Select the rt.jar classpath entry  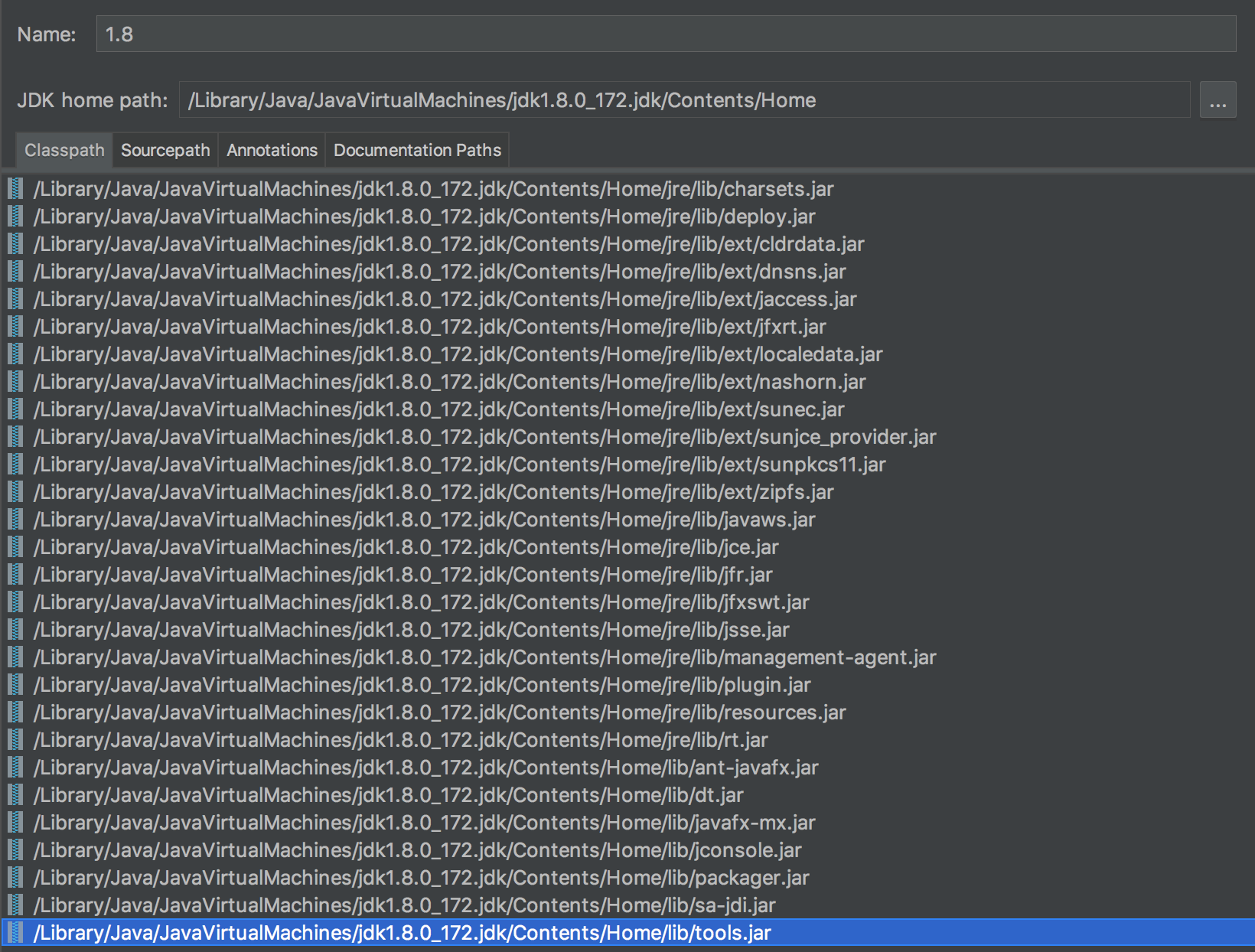tap(627, 739)
